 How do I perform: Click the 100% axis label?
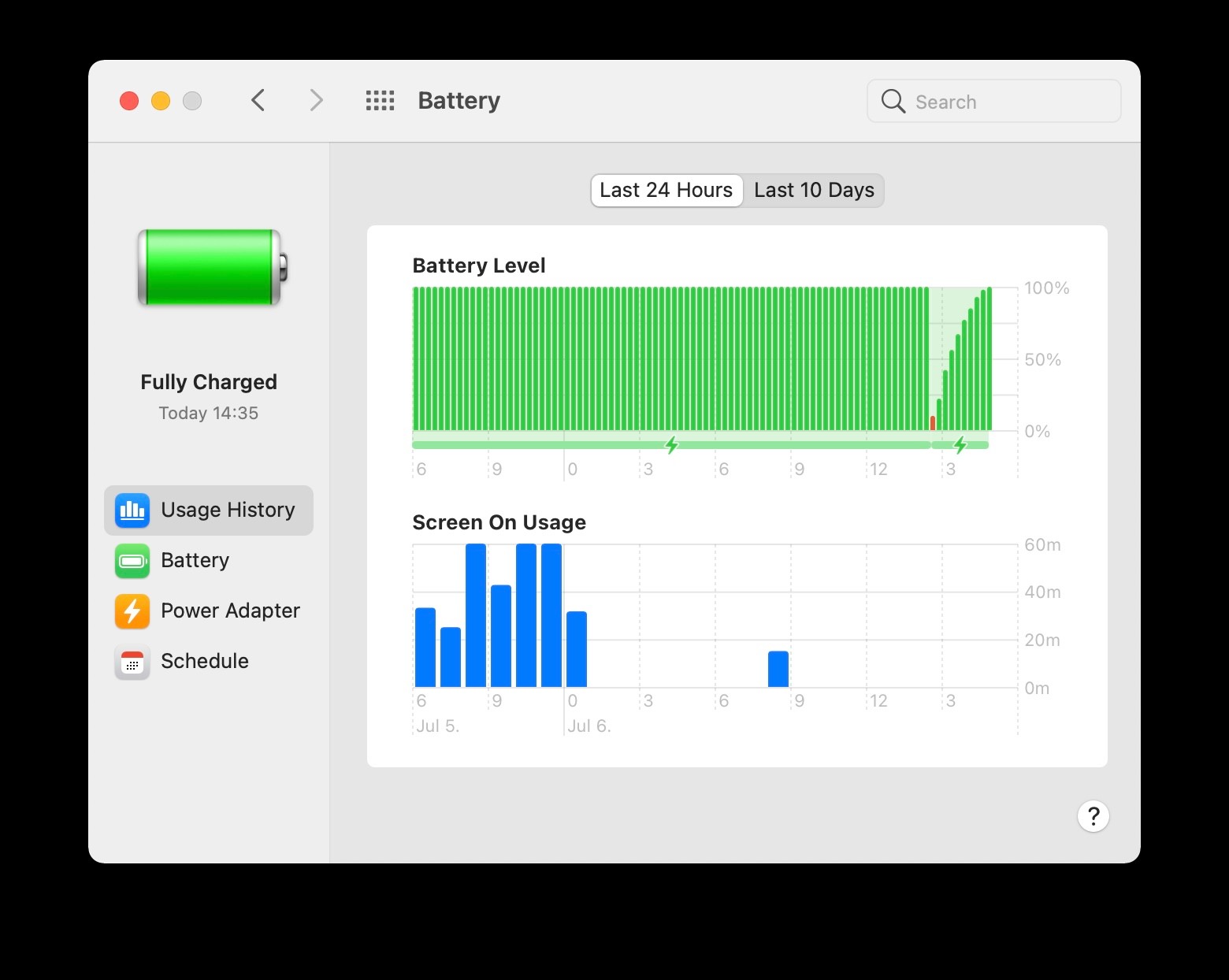pyautogui.click(x=1047, y=288)
